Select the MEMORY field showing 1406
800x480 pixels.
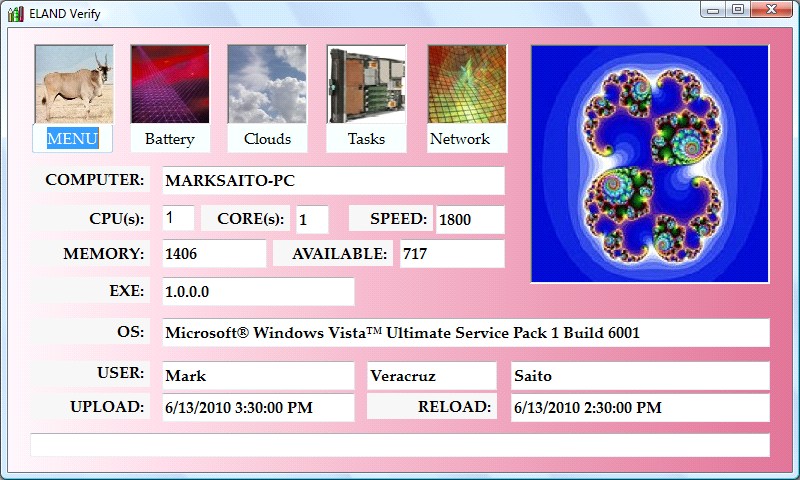(214, 254)
